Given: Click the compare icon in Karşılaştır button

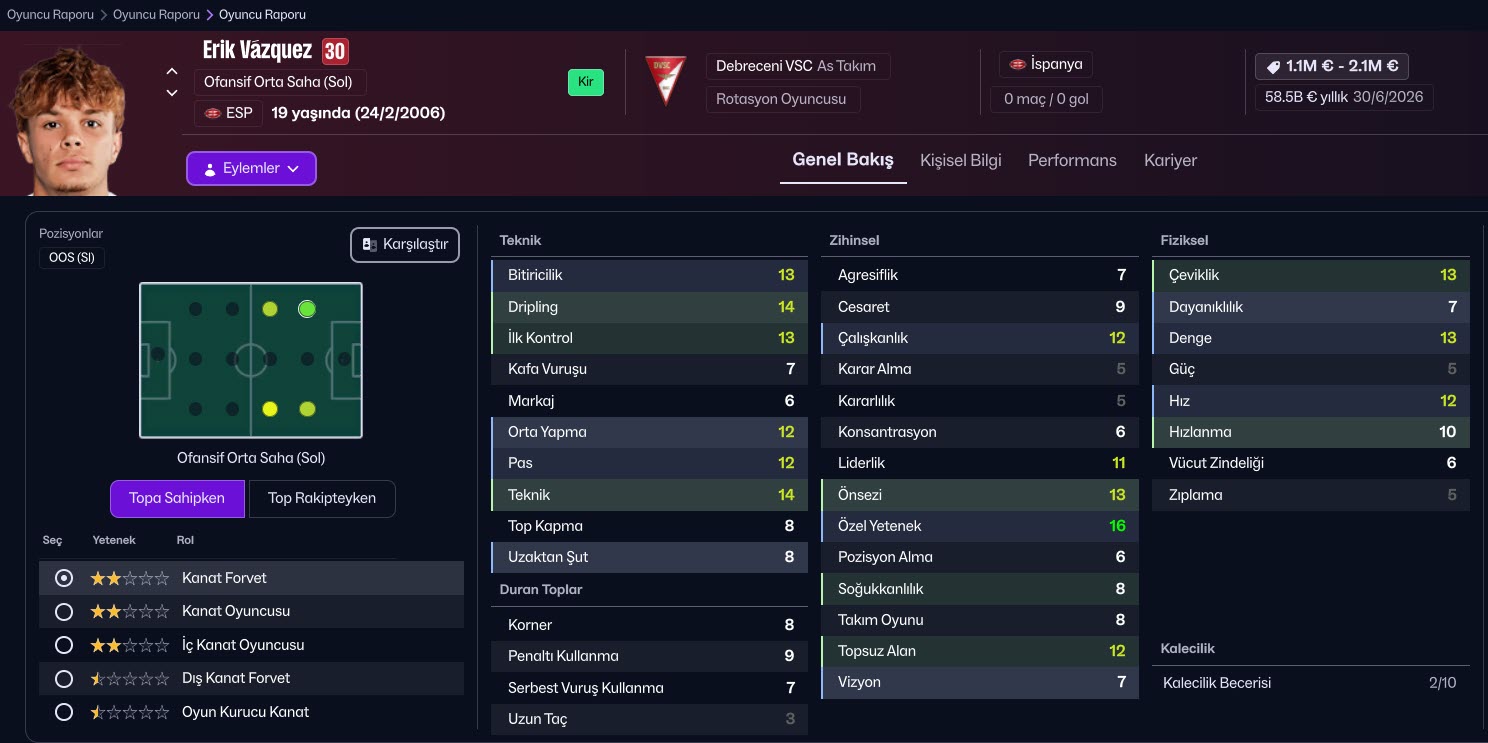Looking at the screenshot, I should pyautogui.click(x=370, y=245).
